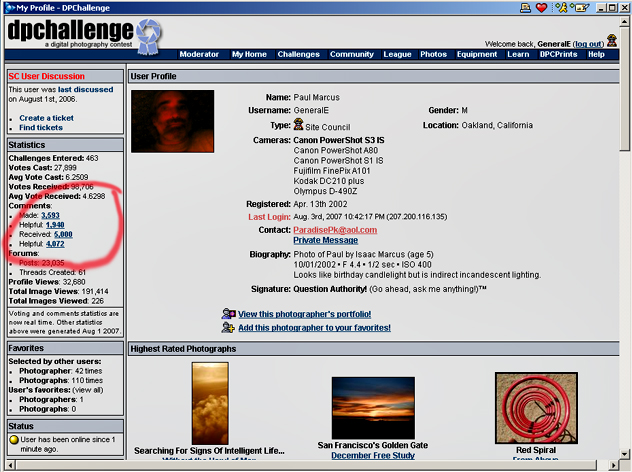Screen dimensions: 632x472
Task: Click the vertical scrollbar up arrow
Action: 625,22
